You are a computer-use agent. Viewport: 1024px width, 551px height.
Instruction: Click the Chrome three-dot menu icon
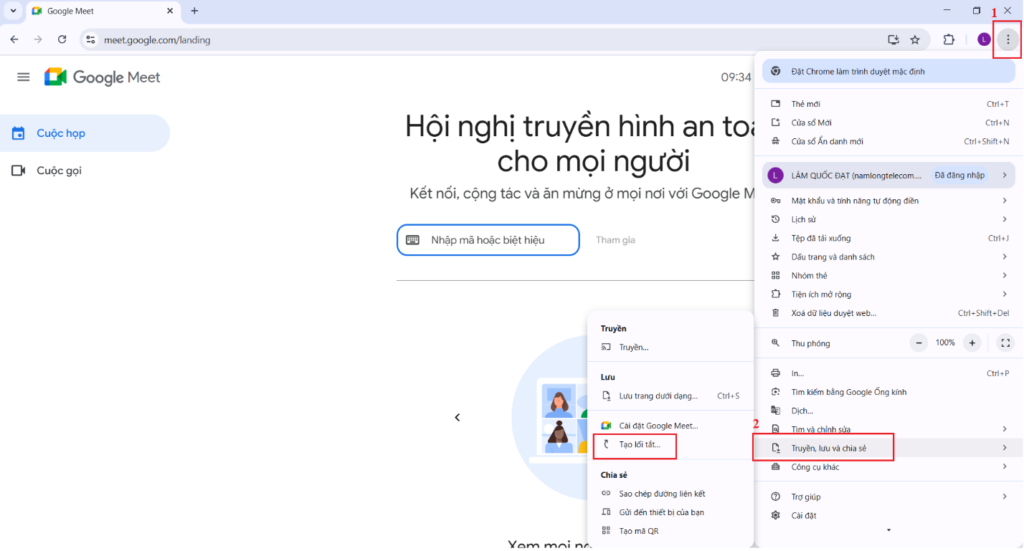pyautogui.click(x=1008, y=40)
